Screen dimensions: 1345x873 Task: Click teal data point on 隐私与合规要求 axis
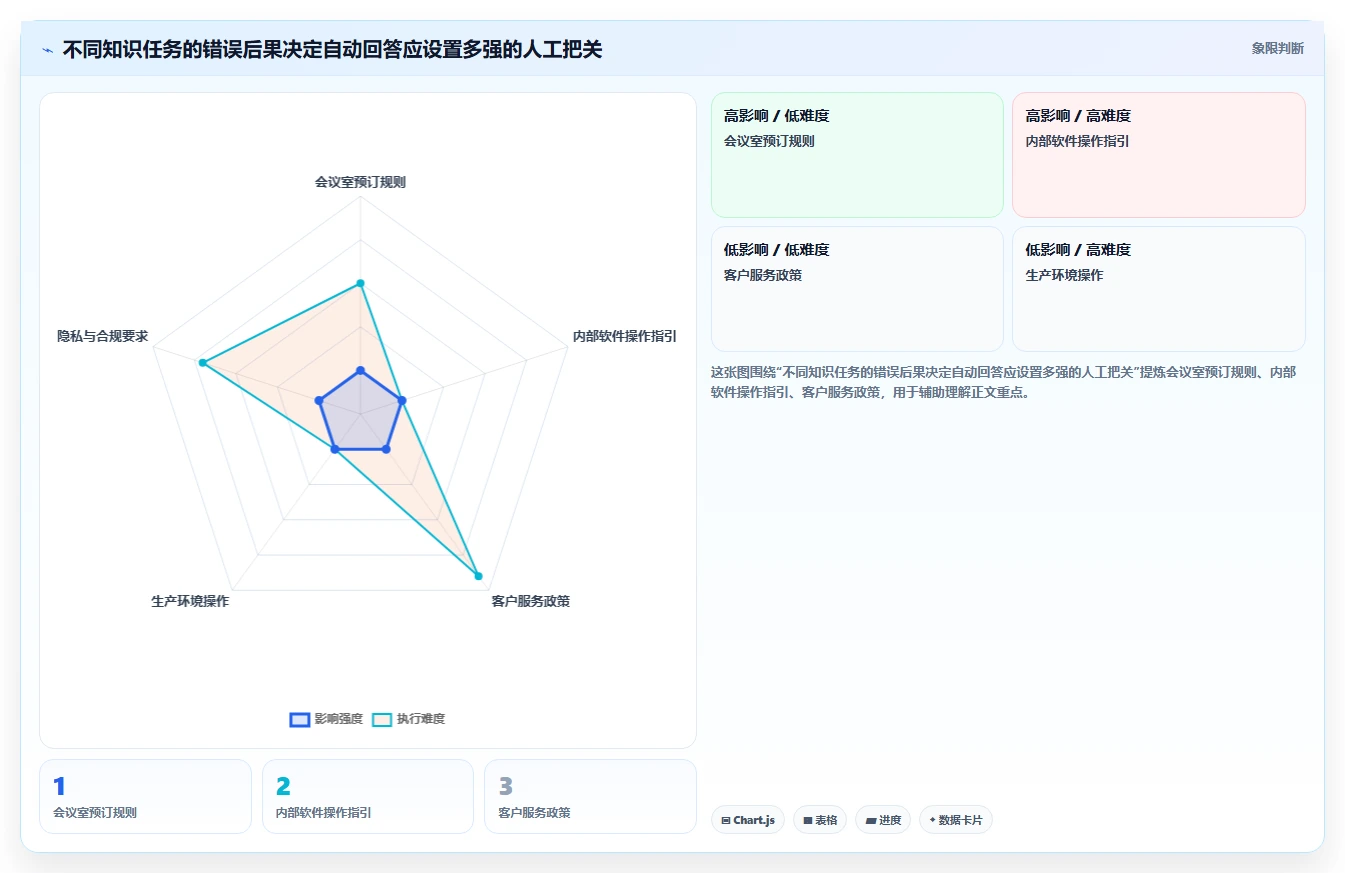pos(202,363)
